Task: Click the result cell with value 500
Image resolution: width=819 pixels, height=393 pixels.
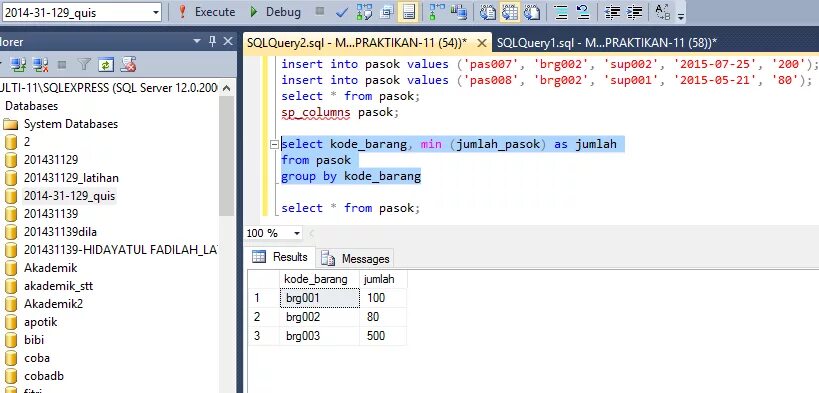Action: (x=383, y=336)
